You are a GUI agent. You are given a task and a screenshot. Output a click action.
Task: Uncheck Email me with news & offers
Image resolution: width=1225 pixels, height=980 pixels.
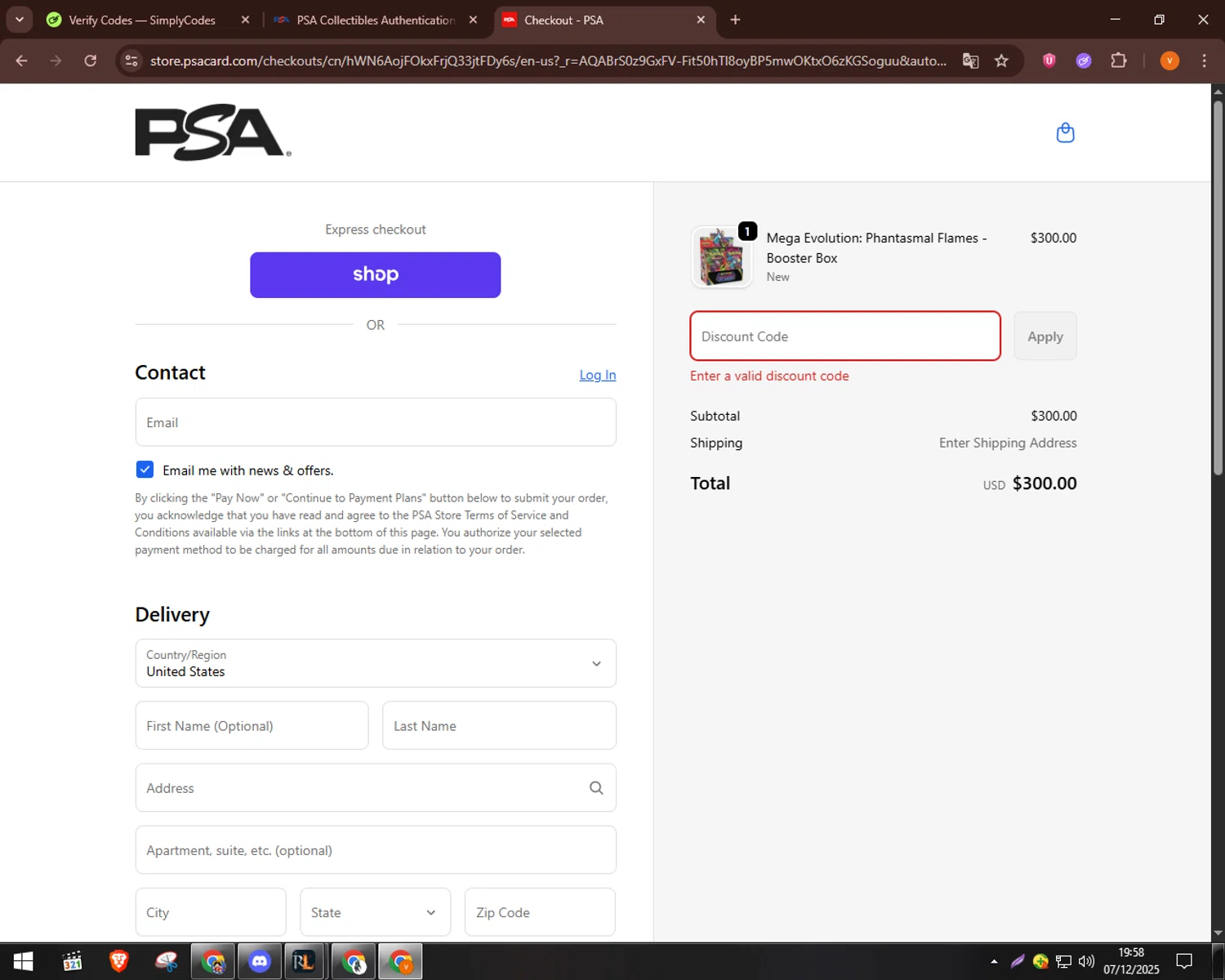tap(145, 470)
